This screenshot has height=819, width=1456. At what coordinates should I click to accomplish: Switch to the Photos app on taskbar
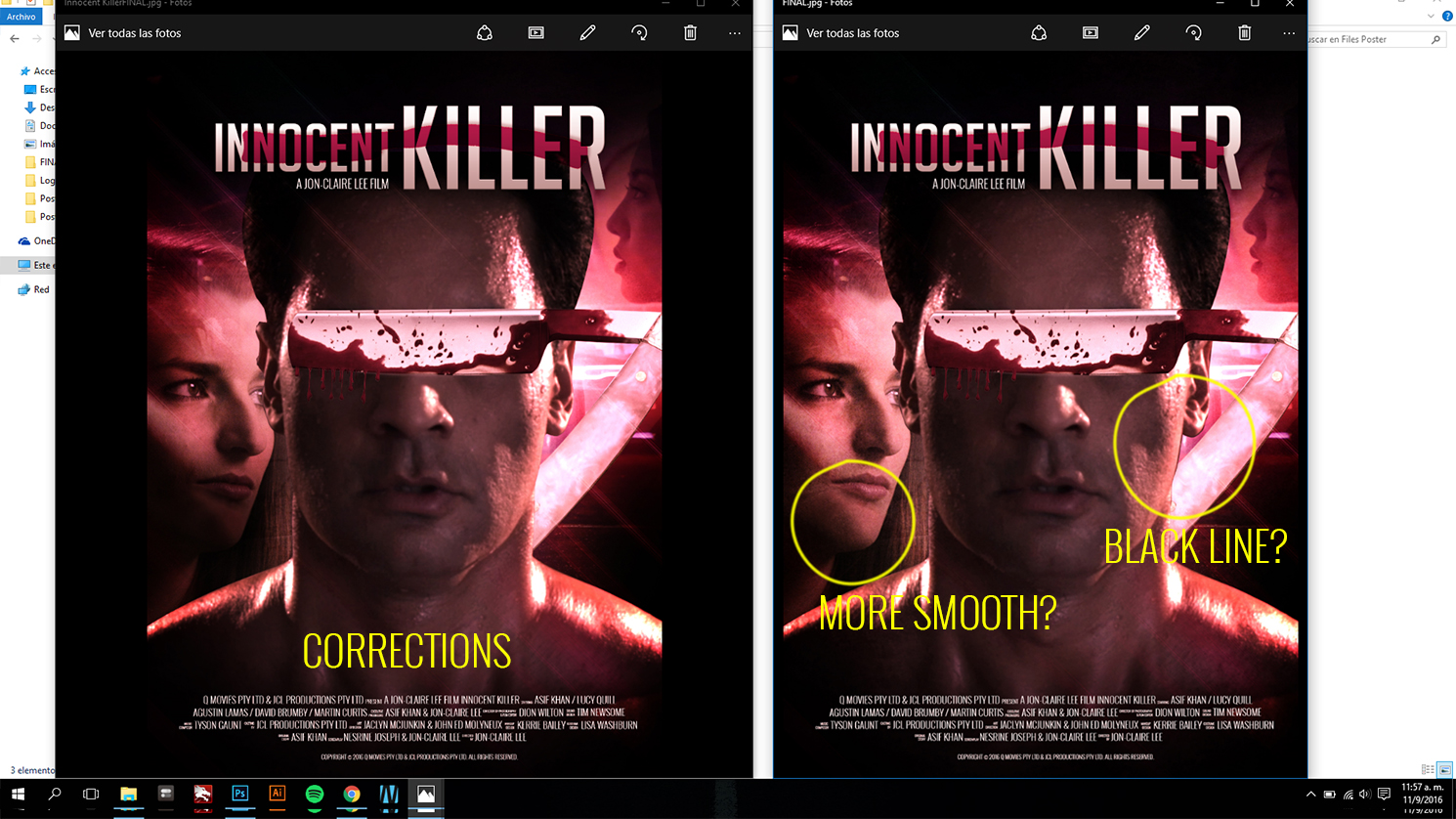(x=426, y=795)
